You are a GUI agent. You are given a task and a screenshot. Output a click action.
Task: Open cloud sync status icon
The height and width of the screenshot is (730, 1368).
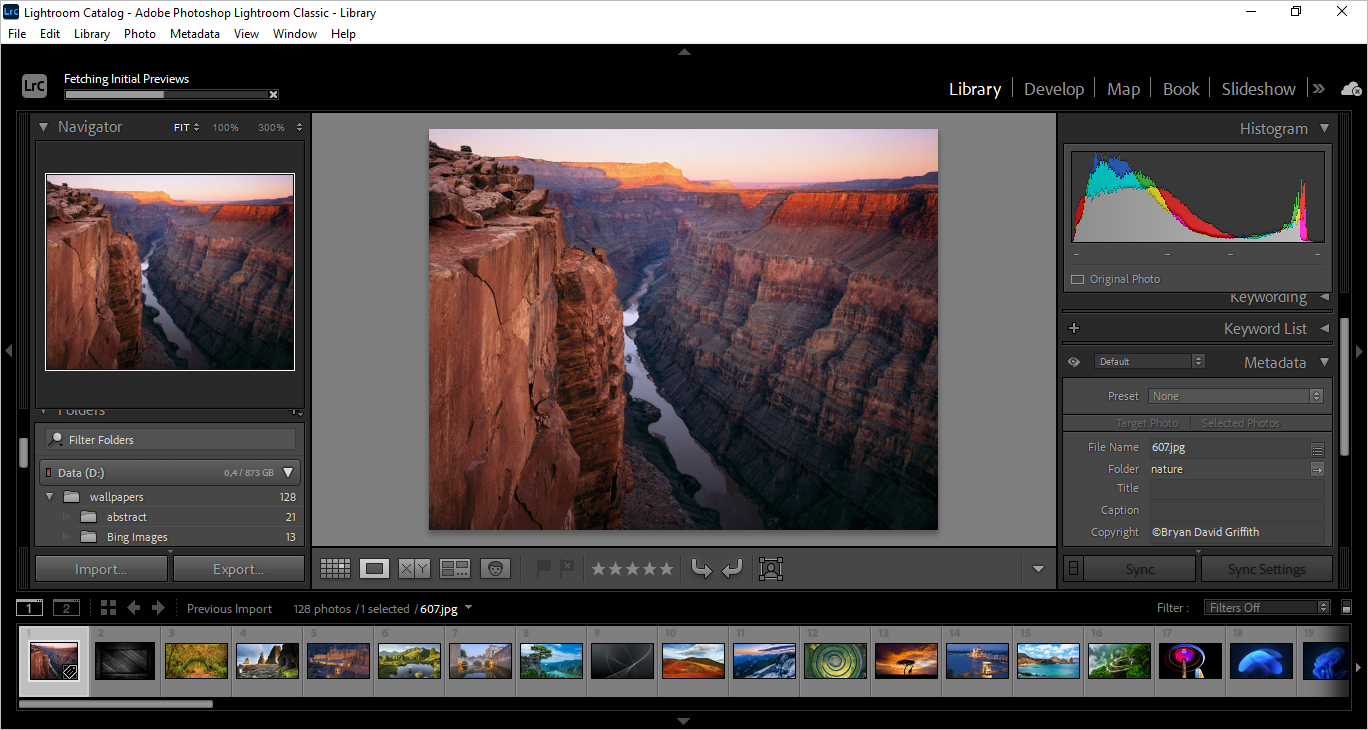(1351, 89)
